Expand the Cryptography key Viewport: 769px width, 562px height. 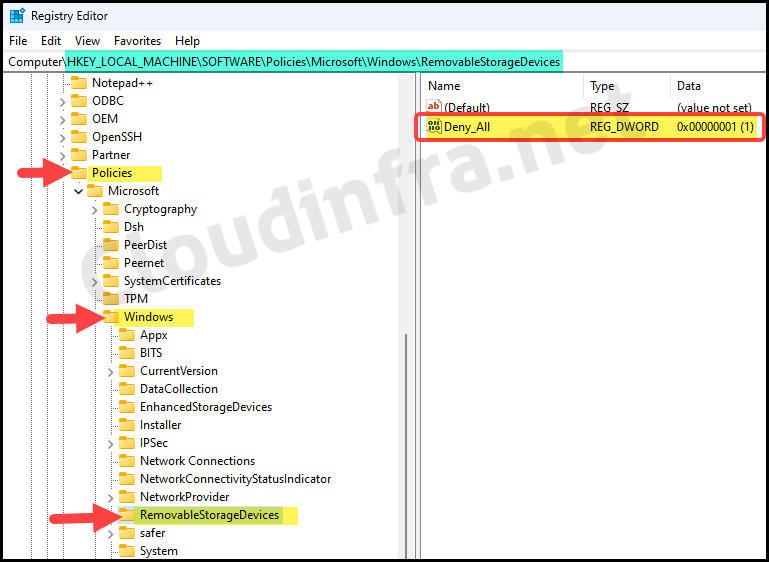coord(95,210)
